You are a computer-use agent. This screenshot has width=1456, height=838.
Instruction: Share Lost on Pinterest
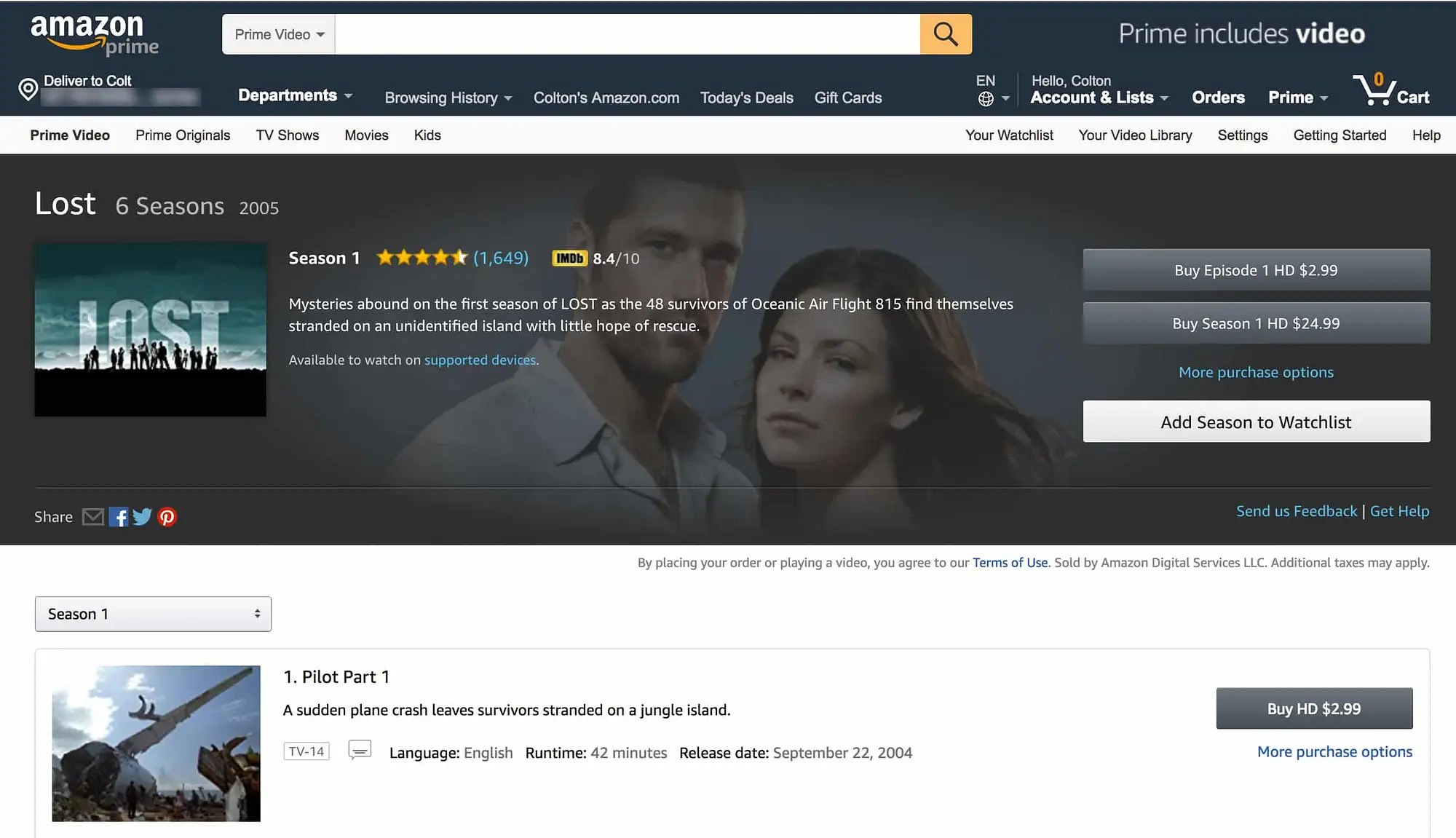(167, 516)
